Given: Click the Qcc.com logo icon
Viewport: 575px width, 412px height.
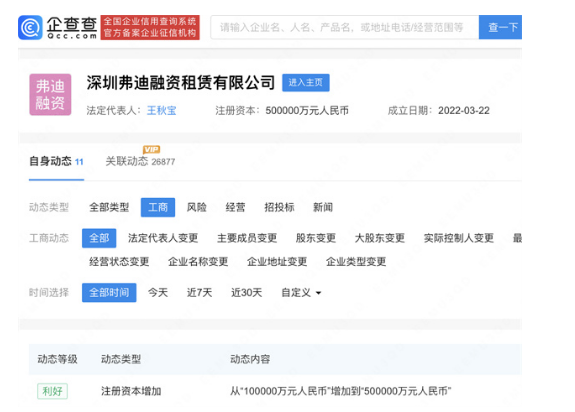Looking at the screenshot, I should tap(30, 27).
